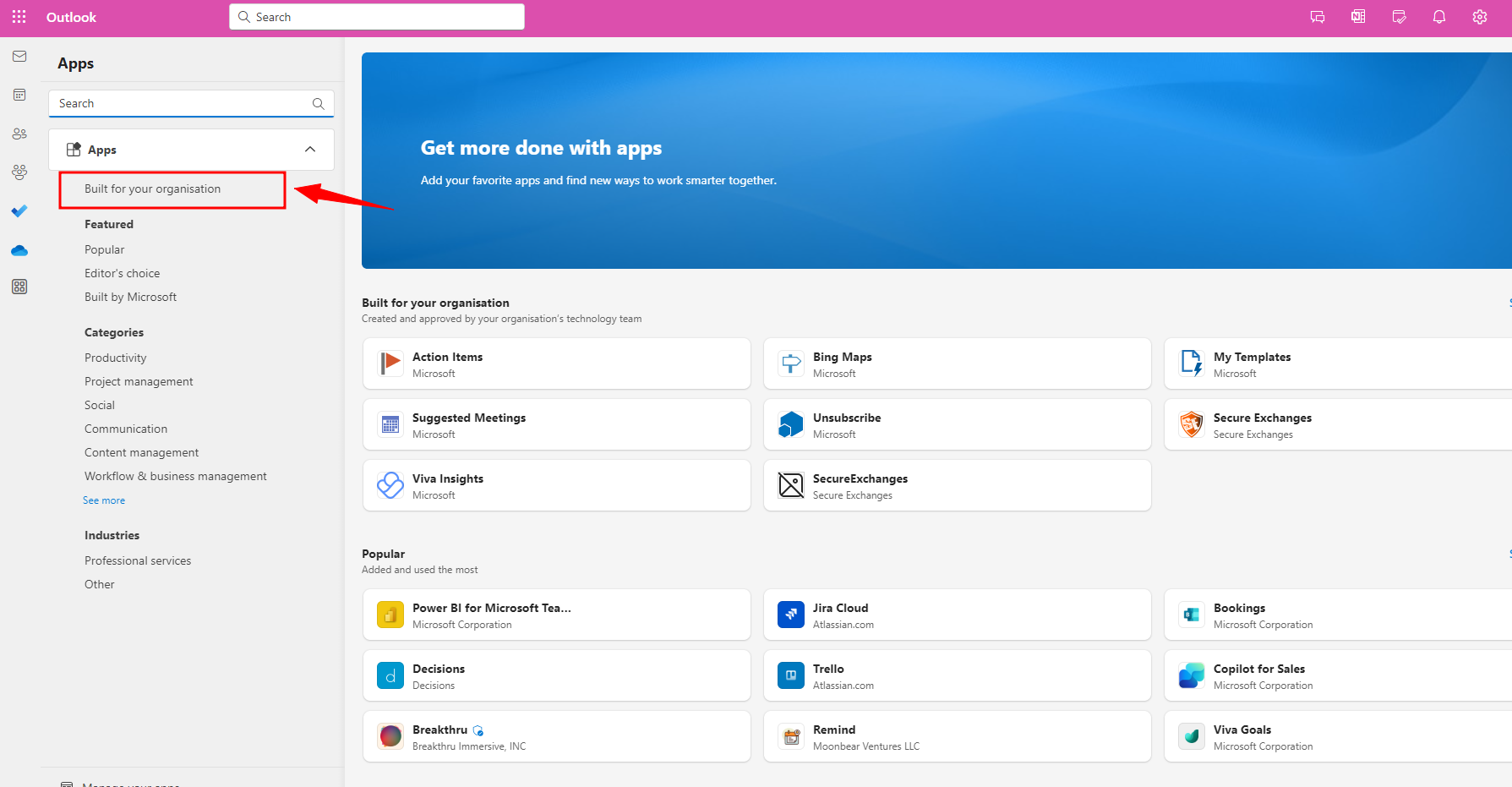1512x787 pixels.
Task: Open the app launcher waffle icon
Action: [19, 17]
